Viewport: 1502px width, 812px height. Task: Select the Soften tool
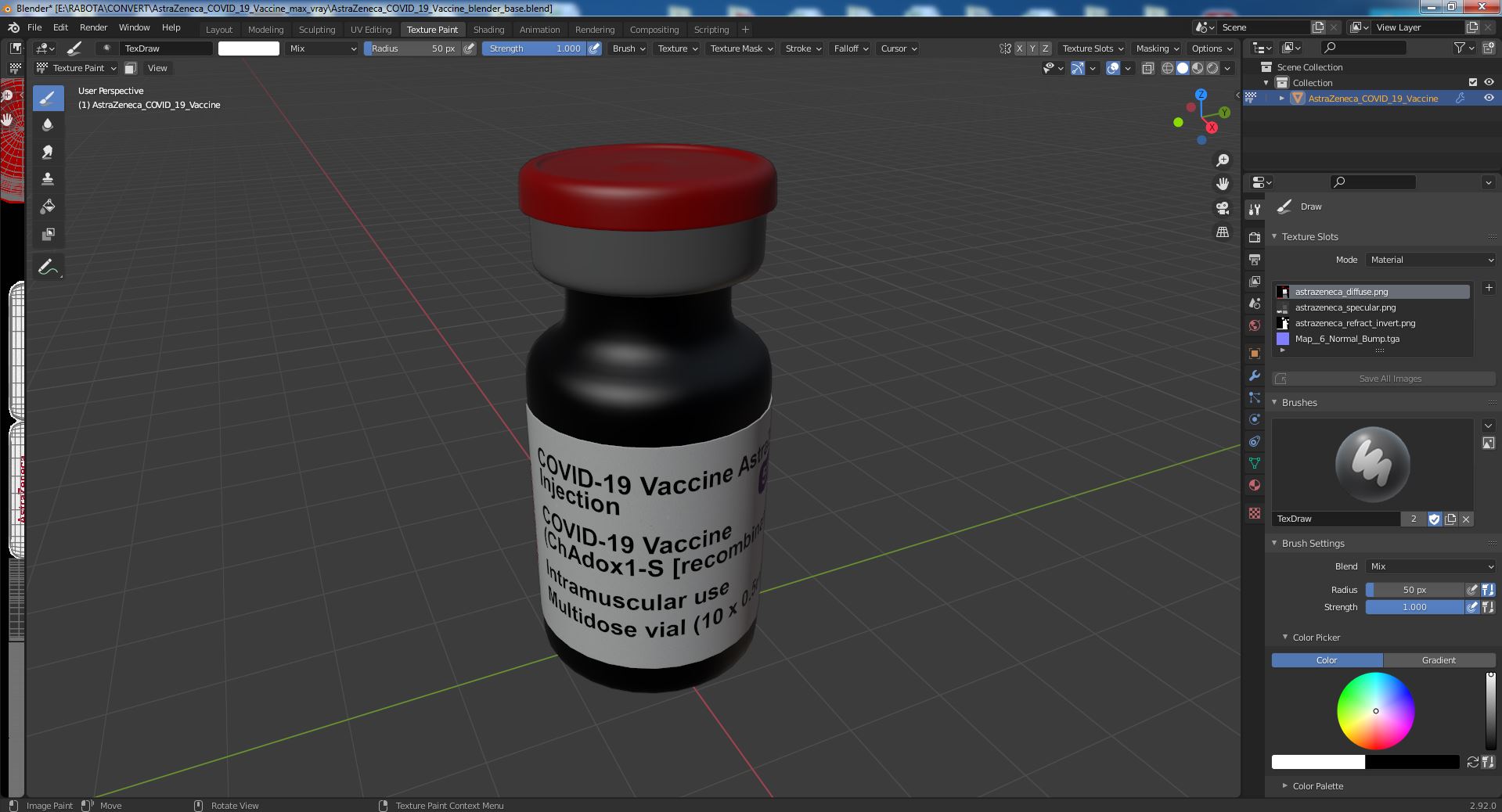tap(48, 125)
